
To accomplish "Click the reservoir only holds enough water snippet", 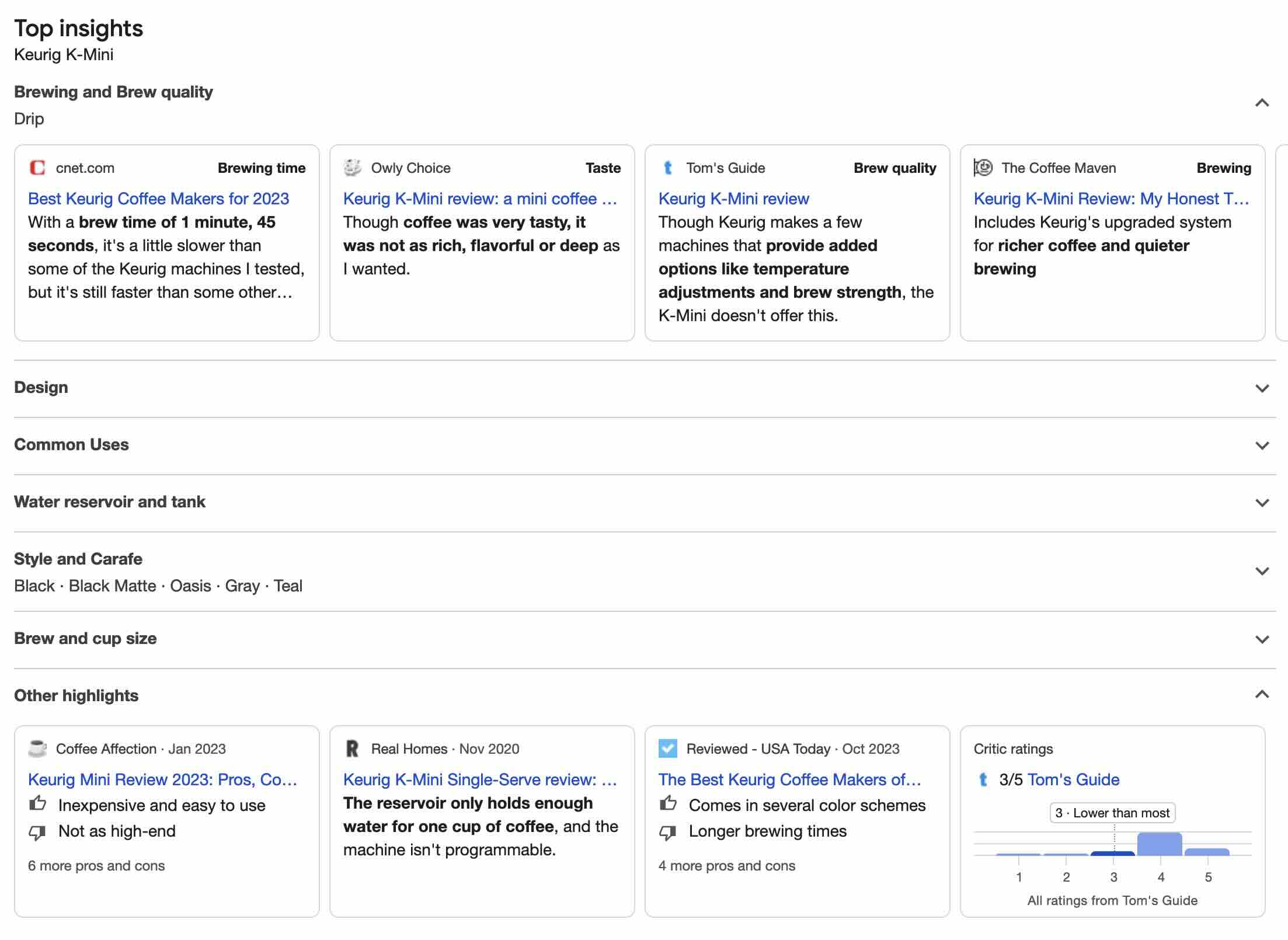I will pyautogui.click(x=468, y=814).
